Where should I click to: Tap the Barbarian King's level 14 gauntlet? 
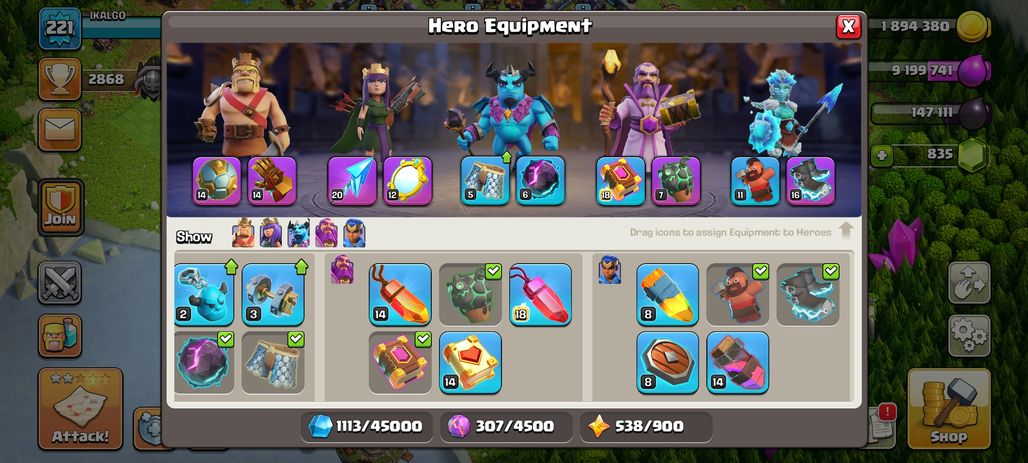[x=272, y=180]
